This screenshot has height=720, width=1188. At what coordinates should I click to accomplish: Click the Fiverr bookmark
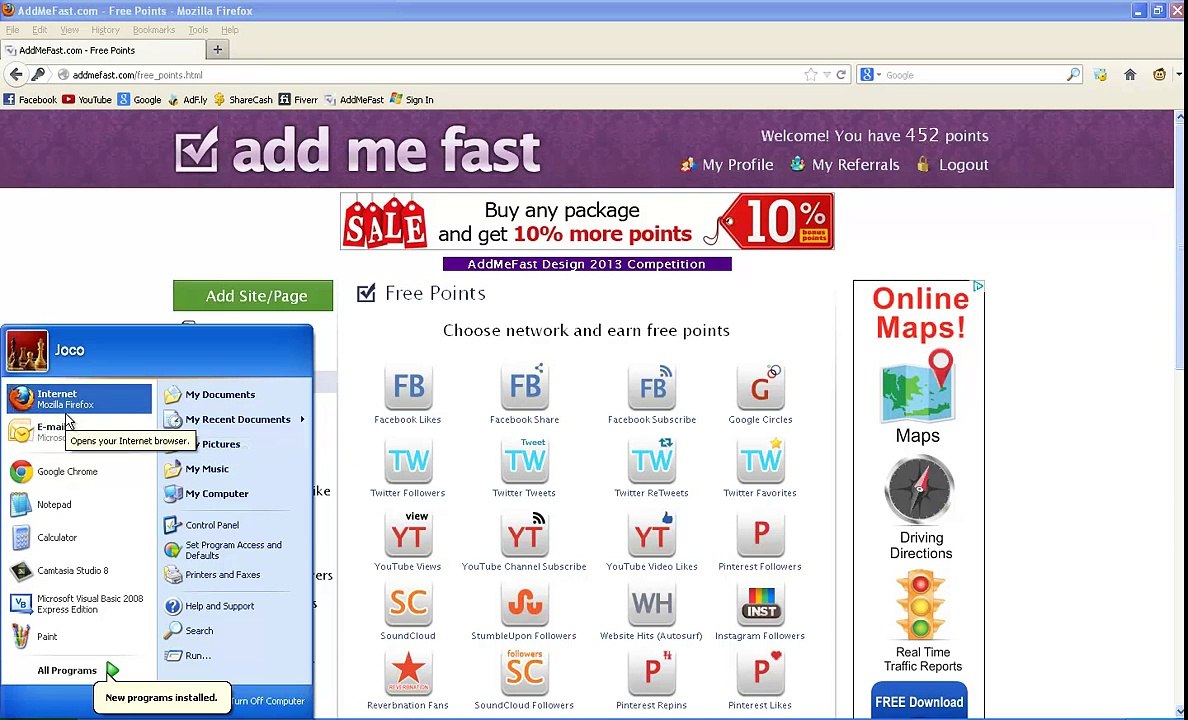298,99
